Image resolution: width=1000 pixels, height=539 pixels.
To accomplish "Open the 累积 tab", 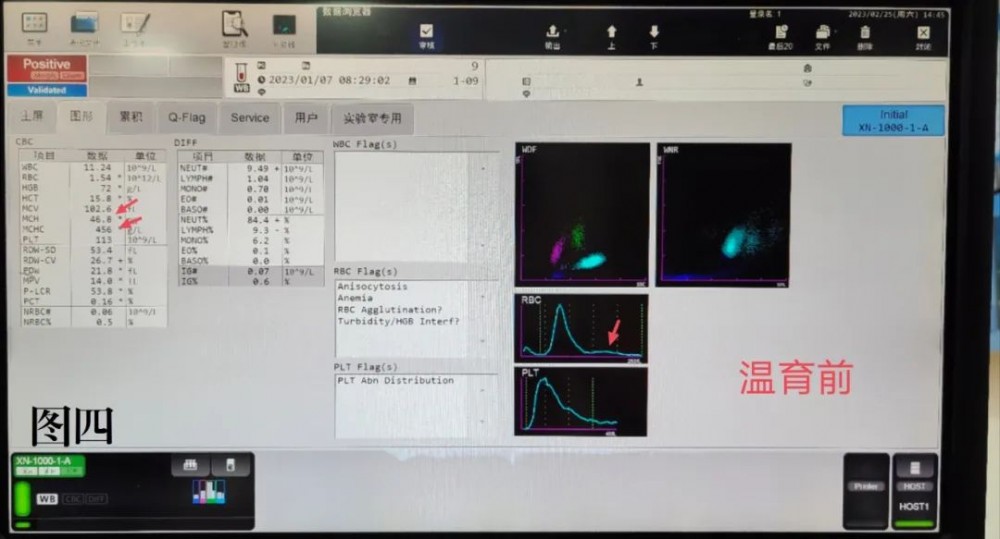I will pyautogui.click(x=131, y=117).
